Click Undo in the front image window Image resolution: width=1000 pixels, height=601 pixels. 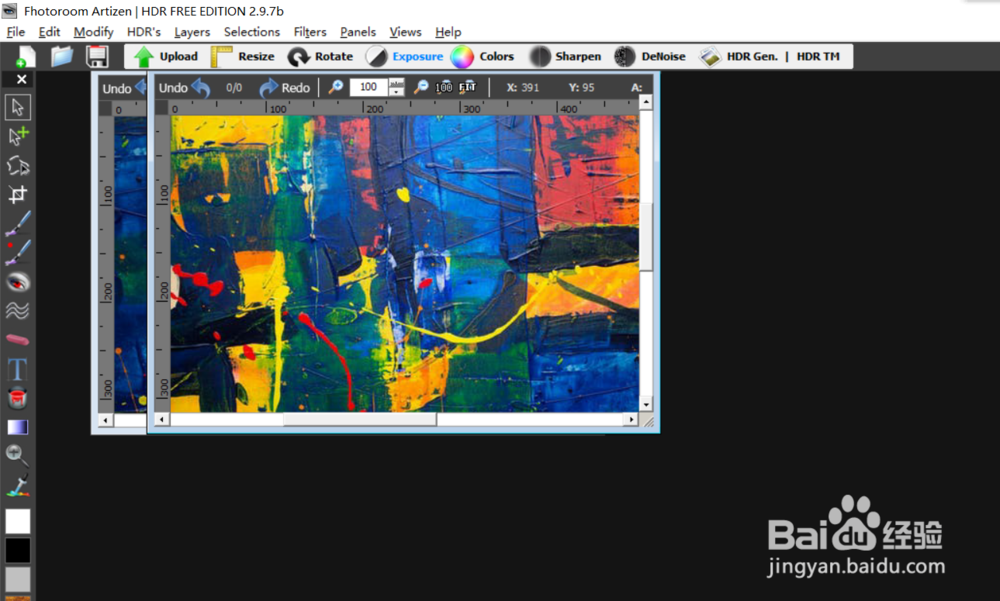(184, 87)
